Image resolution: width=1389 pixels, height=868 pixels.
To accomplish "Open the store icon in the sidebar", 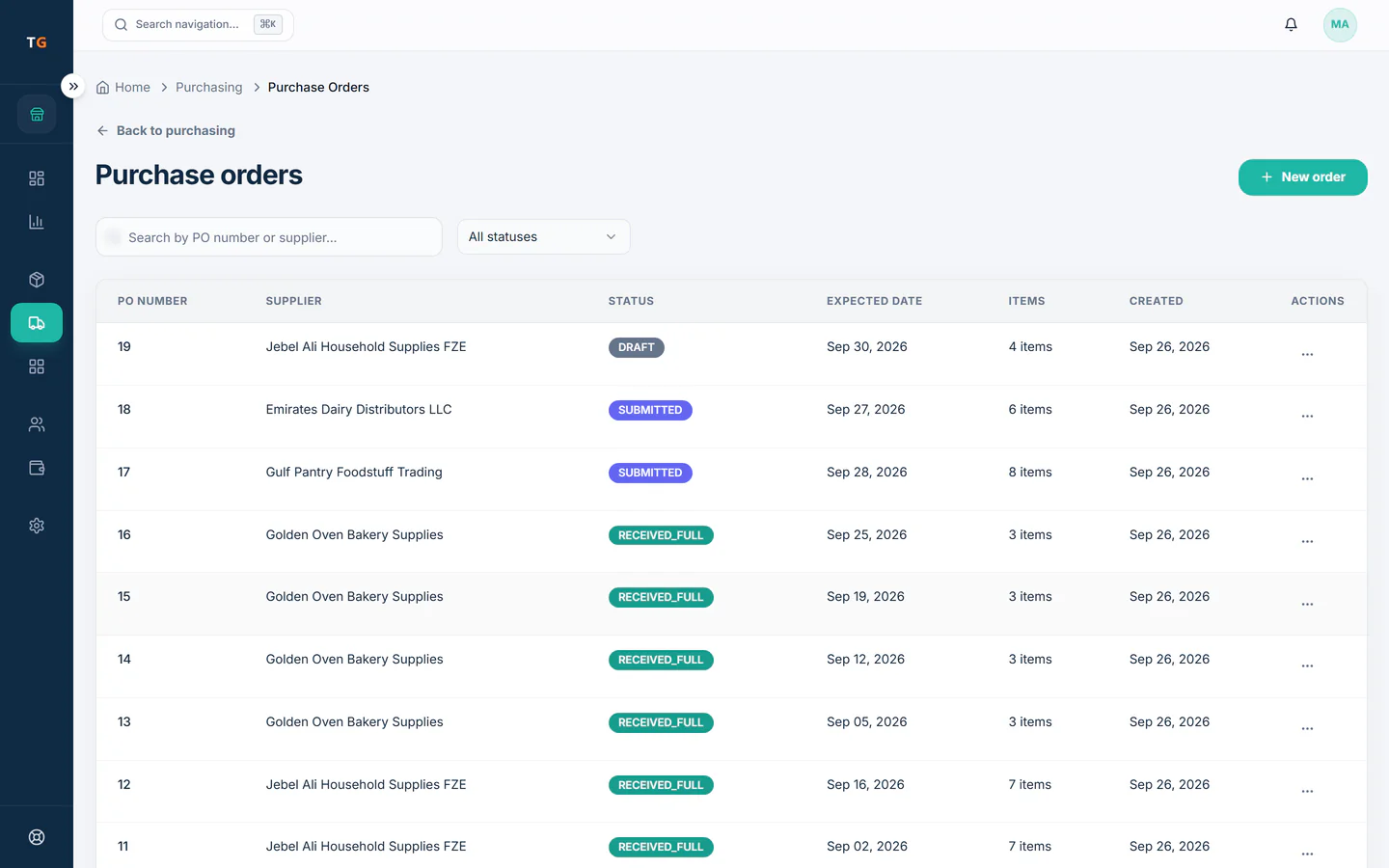I will coord(37,115).
